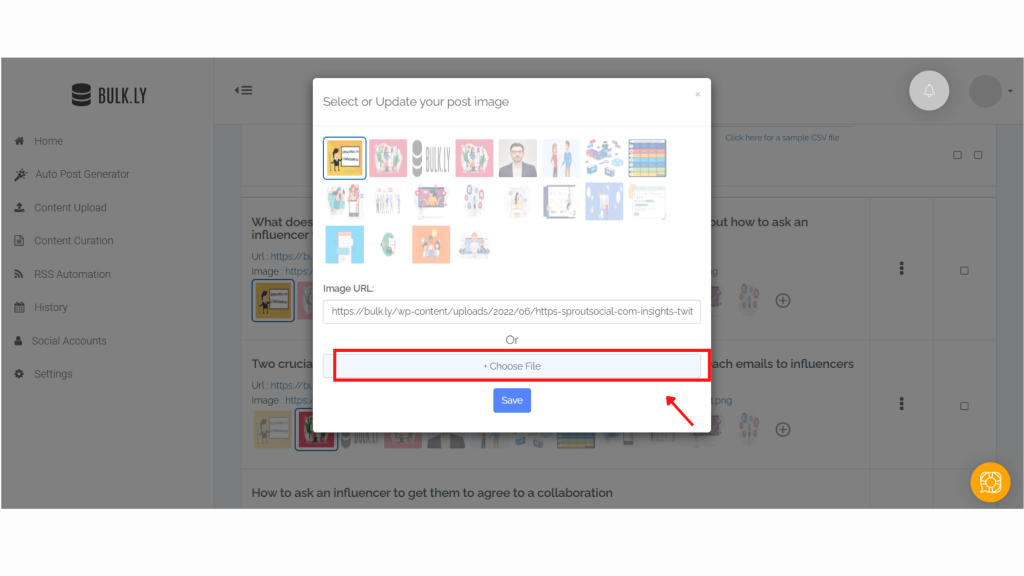Tick the checkbox for the second post row

point(964,406)
